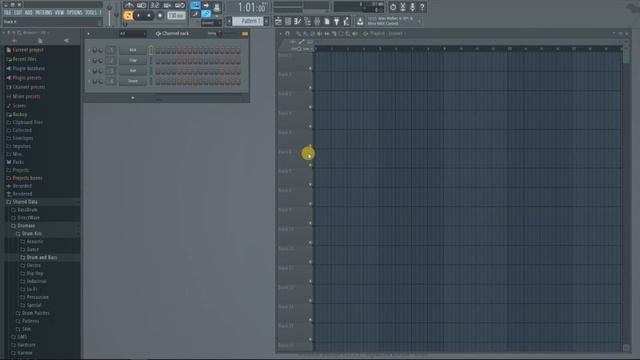Toggle Channel rack graph editor icon
The width and height of the screenshot is (640, 360).
point(245,33)
